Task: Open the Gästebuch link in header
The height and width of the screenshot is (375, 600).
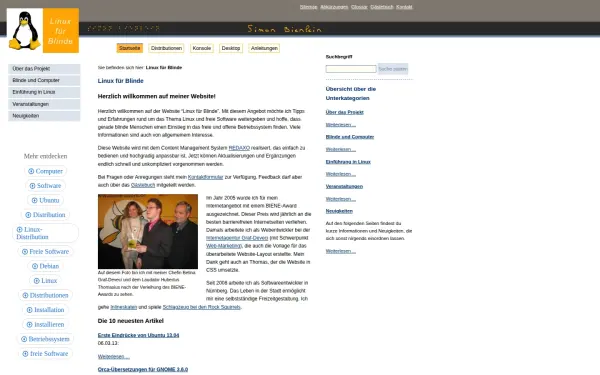Action: pyautogui.click(x=382, y=7)
